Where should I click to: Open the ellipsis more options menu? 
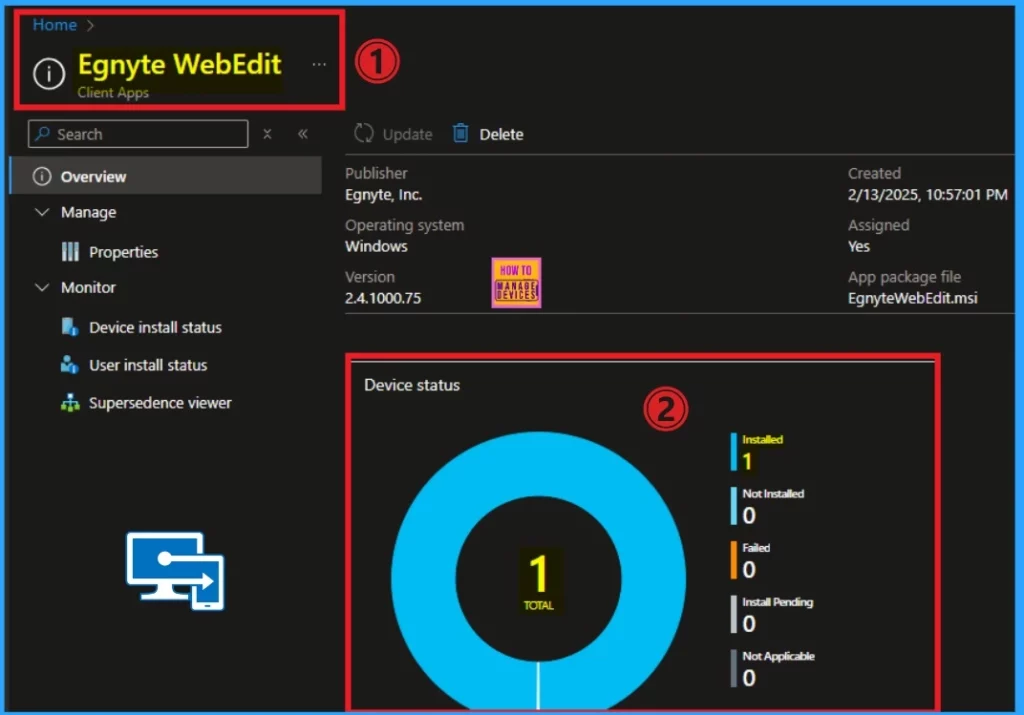click(319, 65)
